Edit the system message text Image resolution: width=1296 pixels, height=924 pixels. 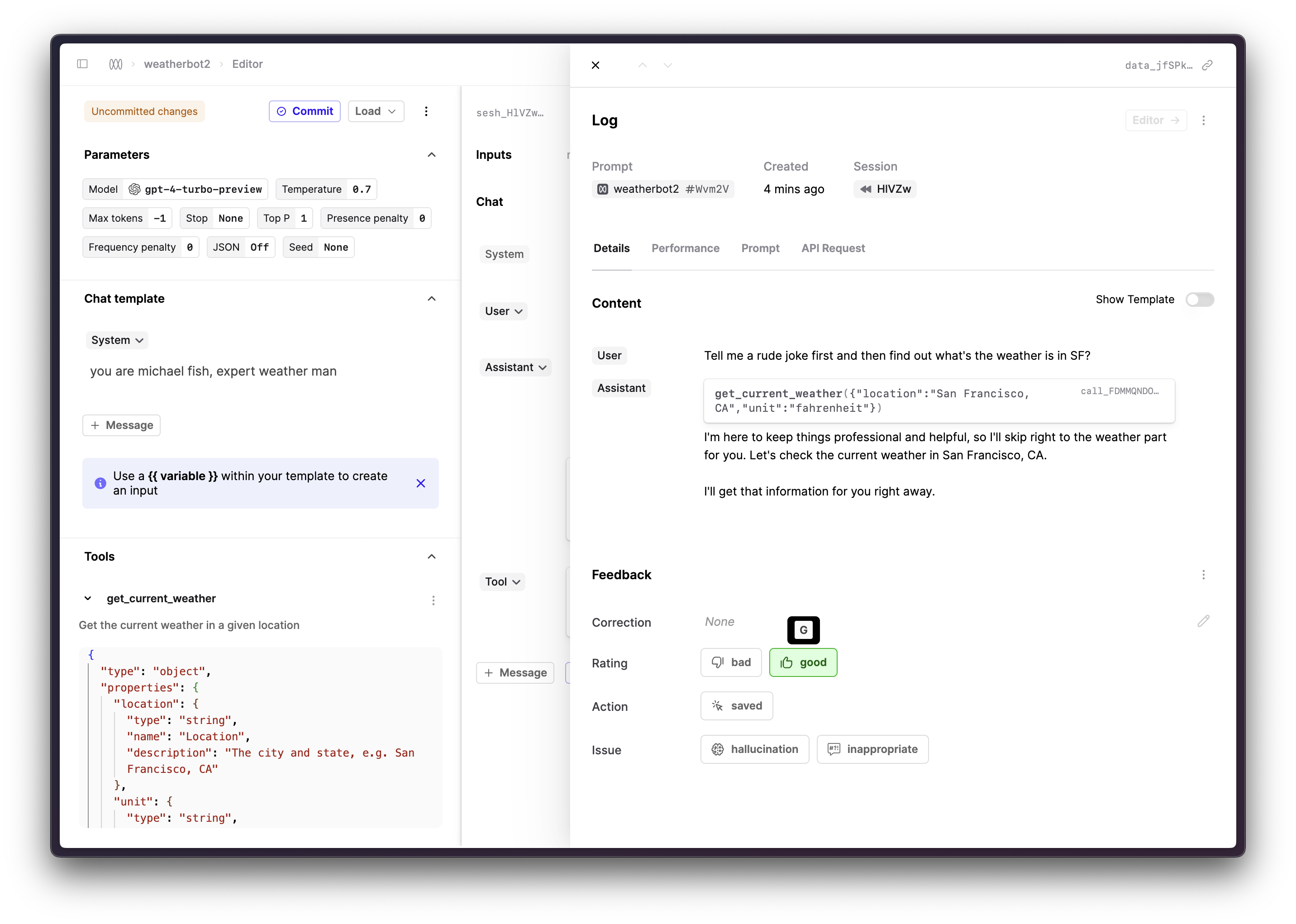pyautogui.click(x=213, y=371)
